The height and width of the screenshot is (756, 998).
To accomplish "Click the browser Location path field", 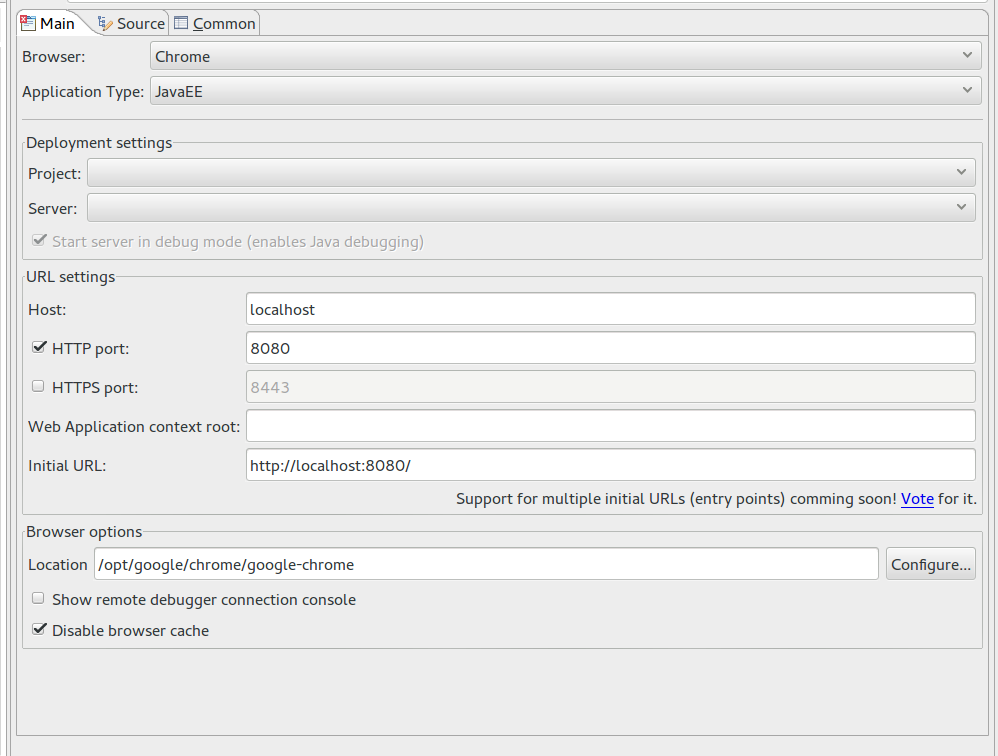I will point(486,564).
